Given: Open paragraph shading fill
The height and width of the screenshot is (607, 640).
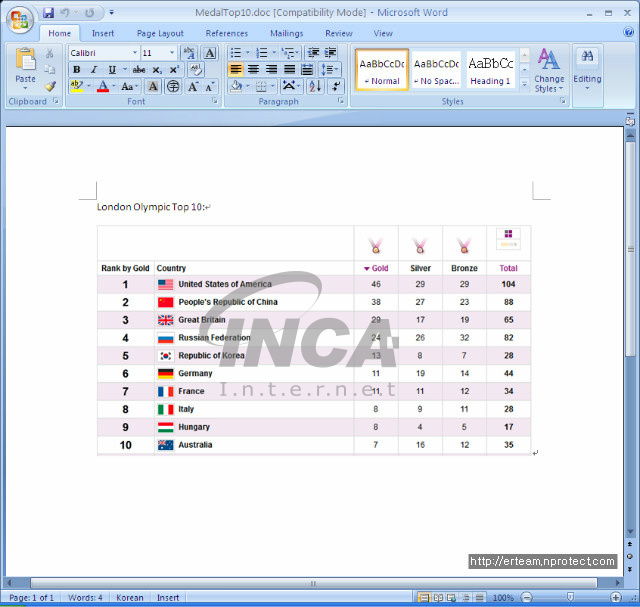Looking at the screenshot, I should 236,87.
